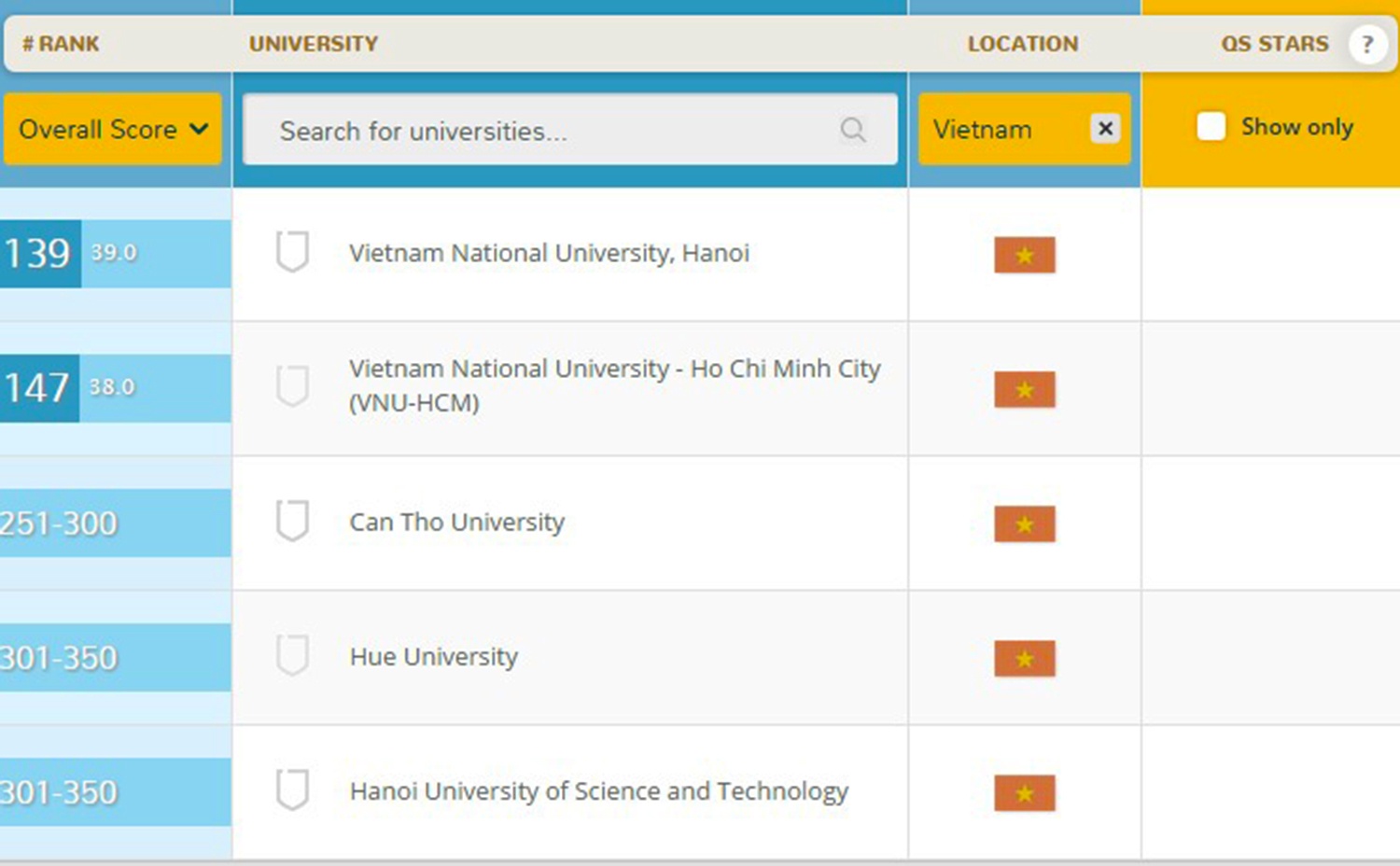Sort by the # RANK column header
1400x866 pixels.
(61, 44)
